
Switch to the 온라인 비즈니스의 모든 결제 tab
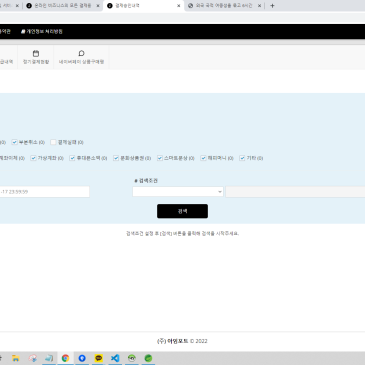63,6
